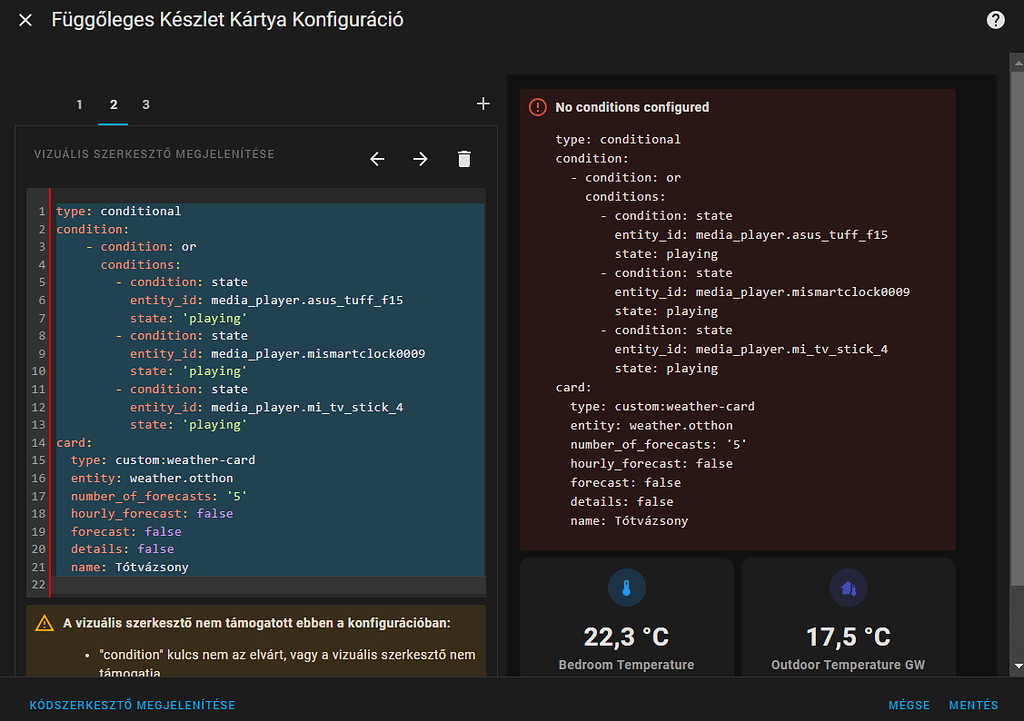The width and height of the screenshot is (1024, 721).
Task: Select the currently active tab 2
Action: pyautogui.click(x=112, y=103)
